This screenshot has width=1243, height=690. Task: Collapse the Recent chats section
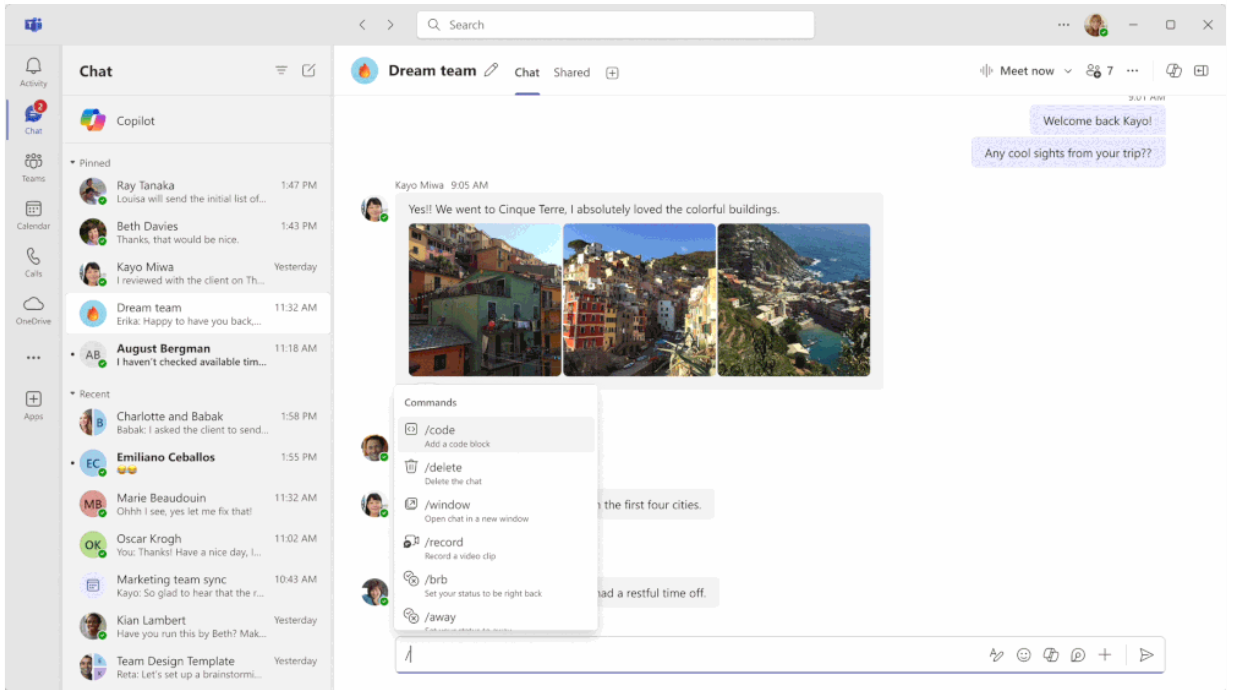tap(73, 394)
